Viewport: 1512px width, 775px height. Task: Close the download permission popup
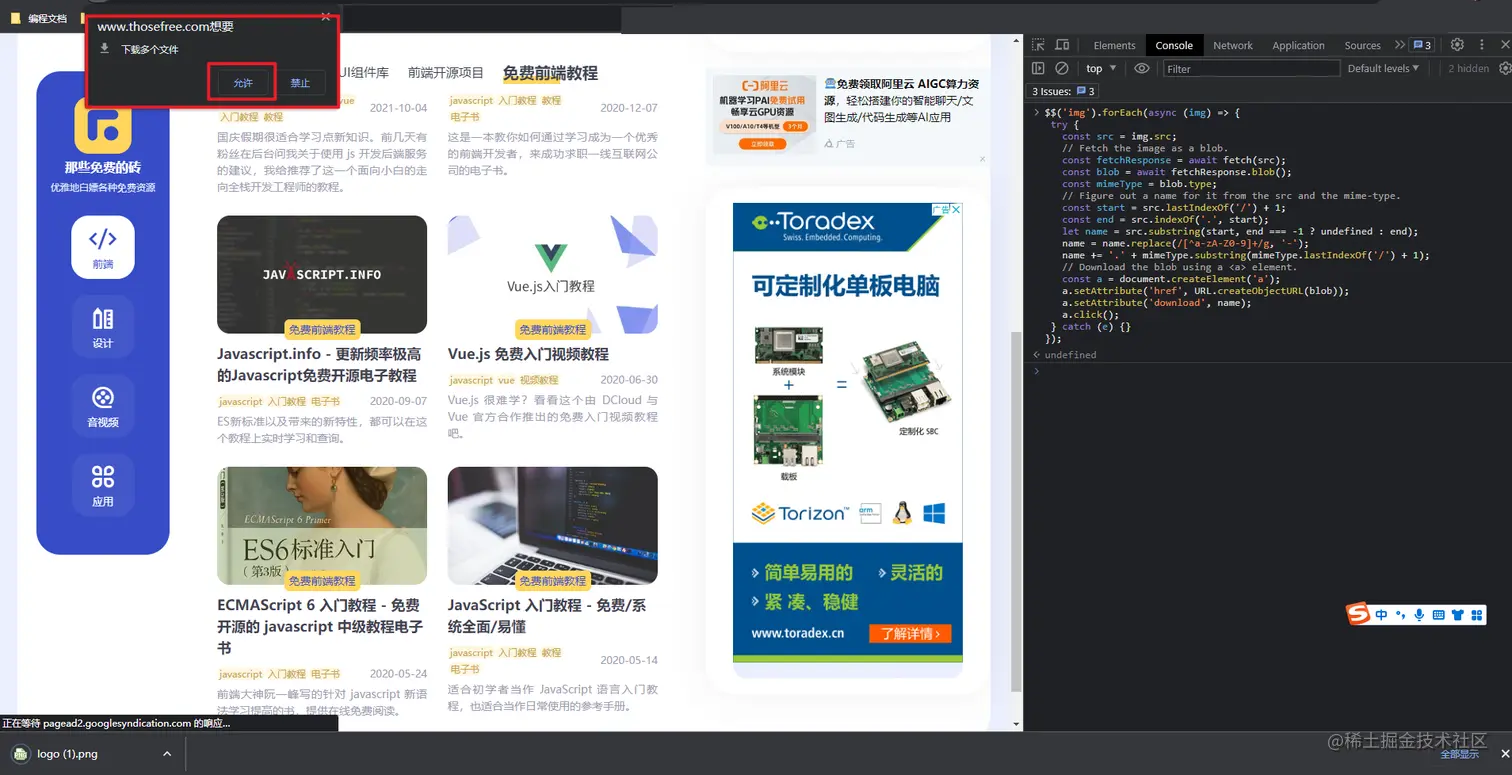326,17
